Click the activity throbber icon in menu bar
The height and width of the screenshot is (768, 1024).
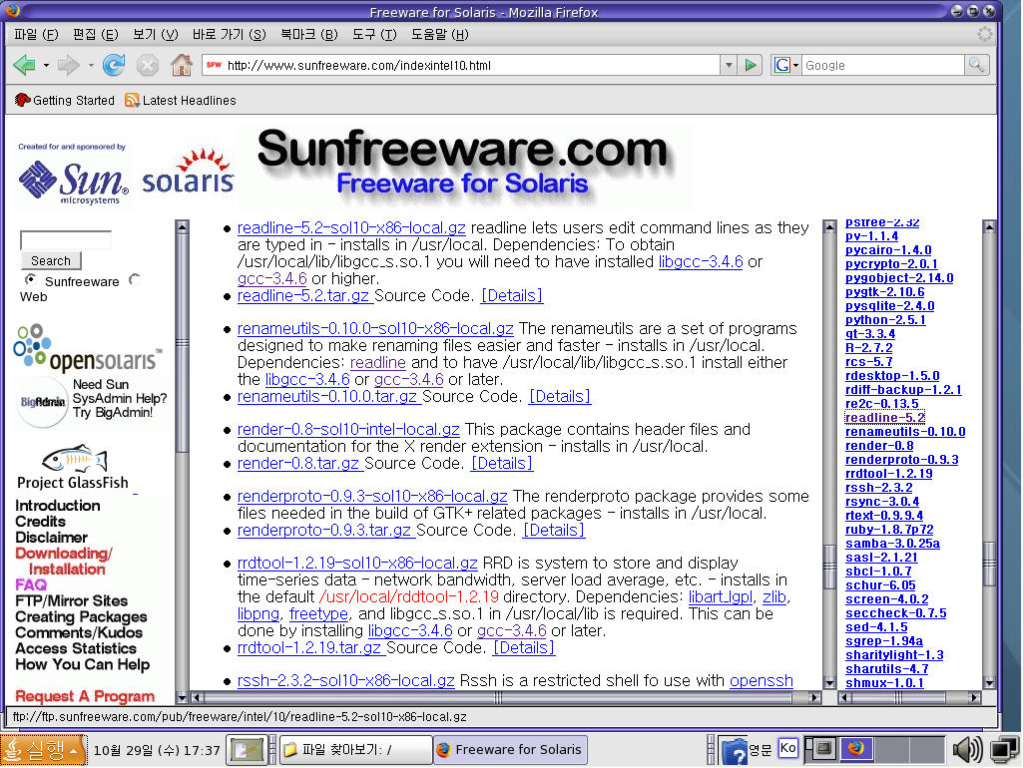pyautogui.click(x=985, y=34)
